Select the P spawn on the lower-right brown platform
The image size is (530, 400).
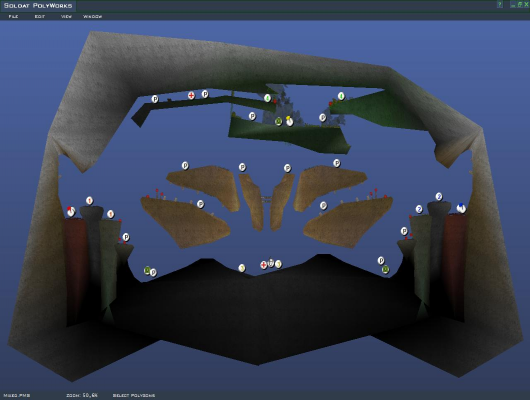(x=323, y=206)
